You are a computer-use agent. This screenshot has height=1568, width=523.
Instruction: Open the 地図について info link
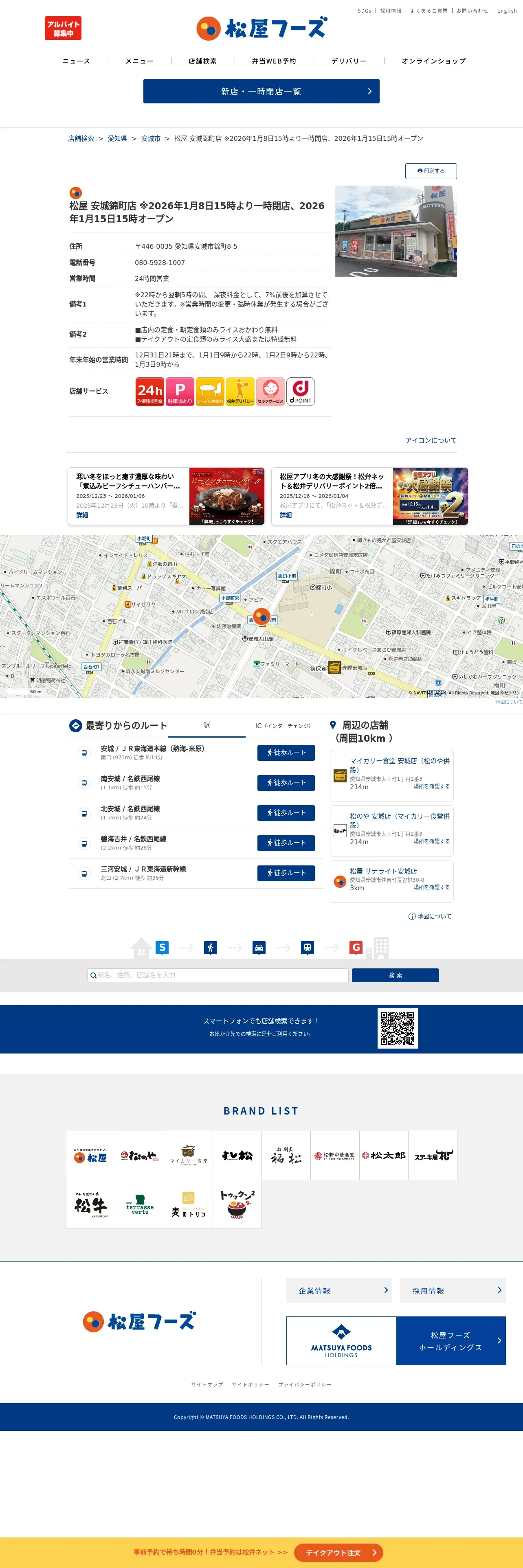click(430, 916)
